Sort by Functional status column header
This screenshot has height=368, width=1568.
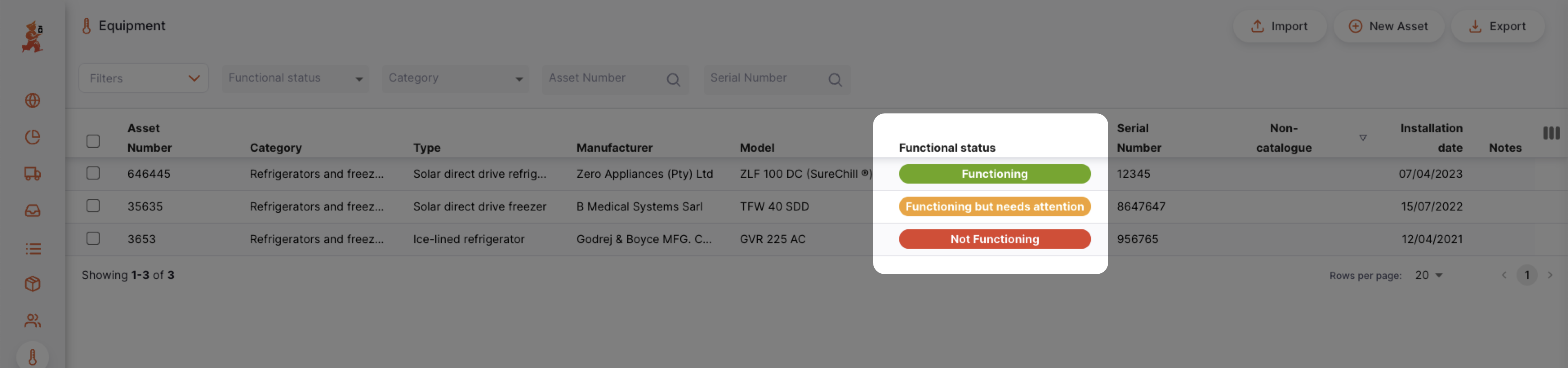pos(947,148)
